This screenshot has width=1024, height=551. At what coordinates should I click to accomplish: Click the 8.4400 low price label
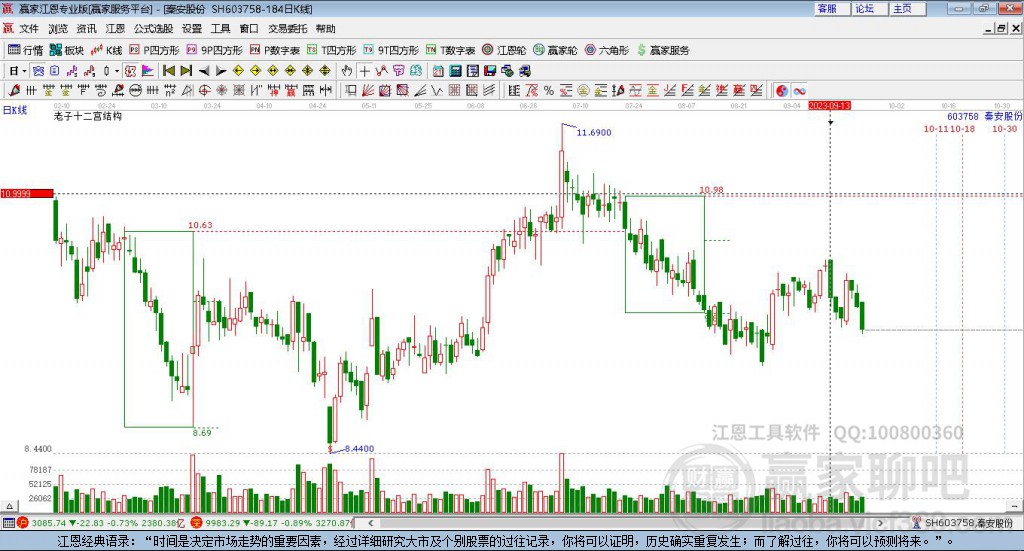[x=359, y=449]
